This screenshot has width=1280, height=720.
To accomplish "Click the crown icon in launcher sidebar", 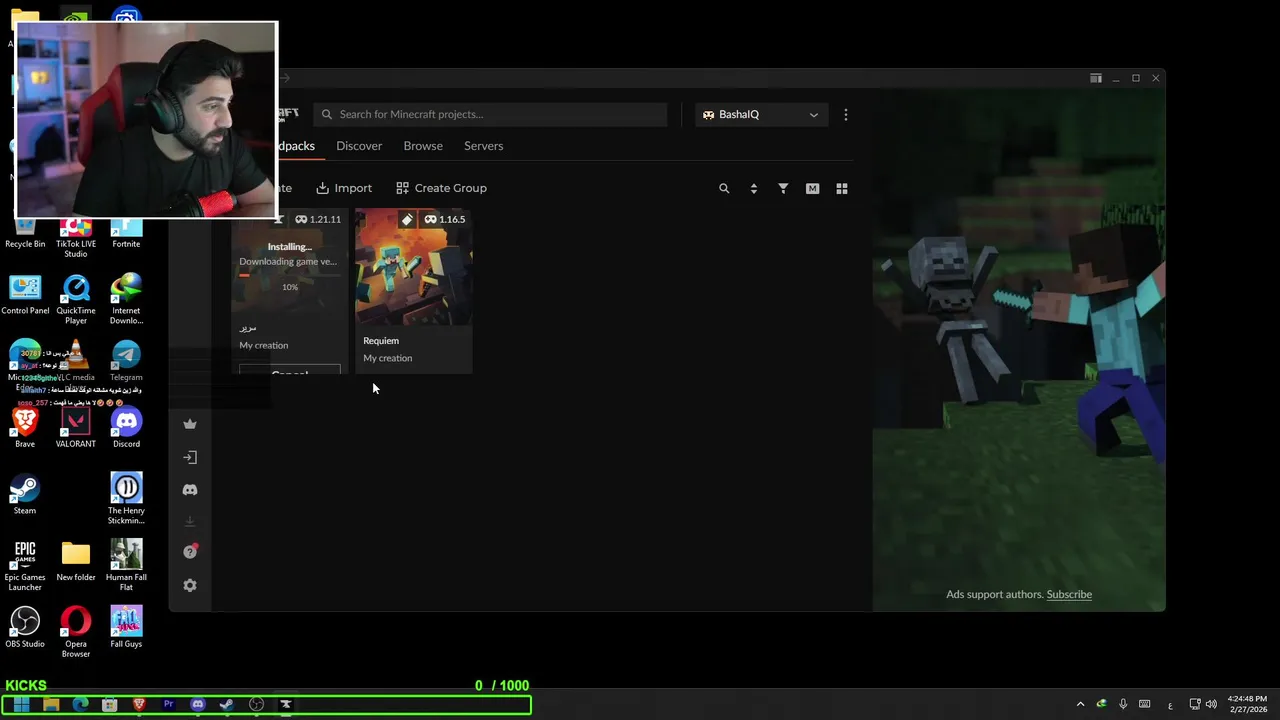I will (x=190, y=424).
